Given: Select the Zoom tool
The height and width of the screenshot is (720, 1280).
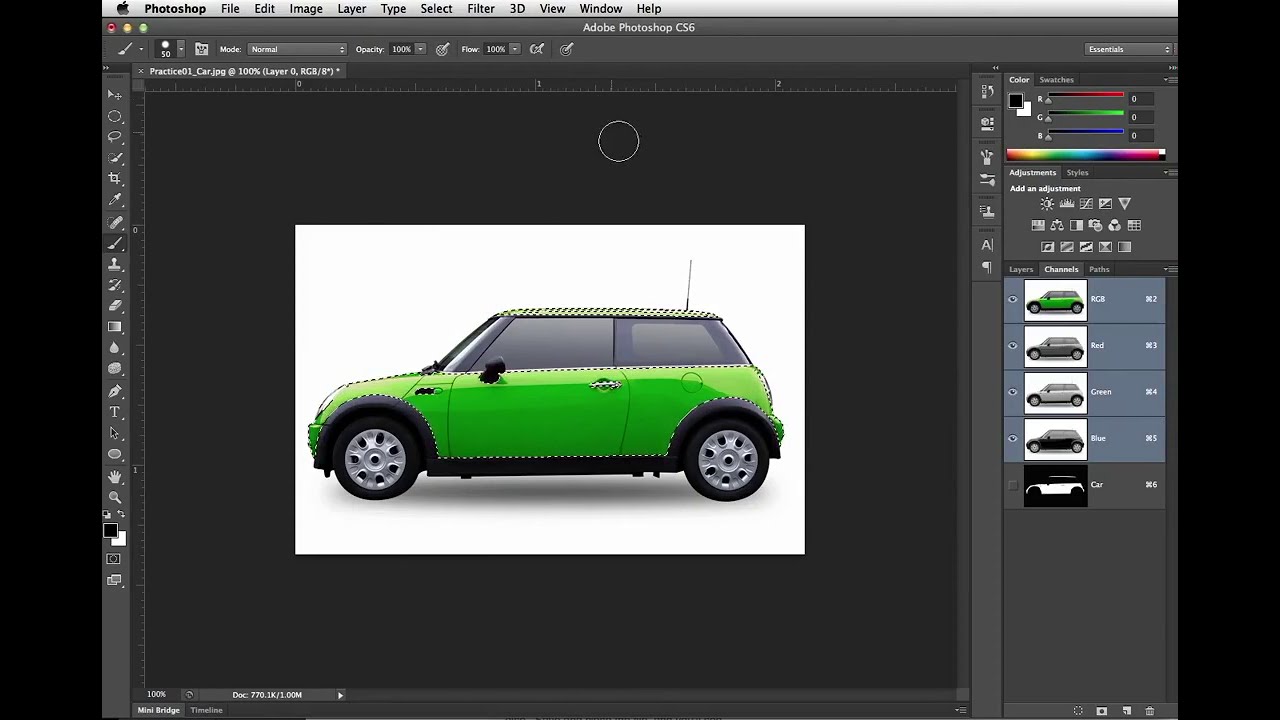Looking at the screenshot, I should pyautogui.click(x=114, y=497).
